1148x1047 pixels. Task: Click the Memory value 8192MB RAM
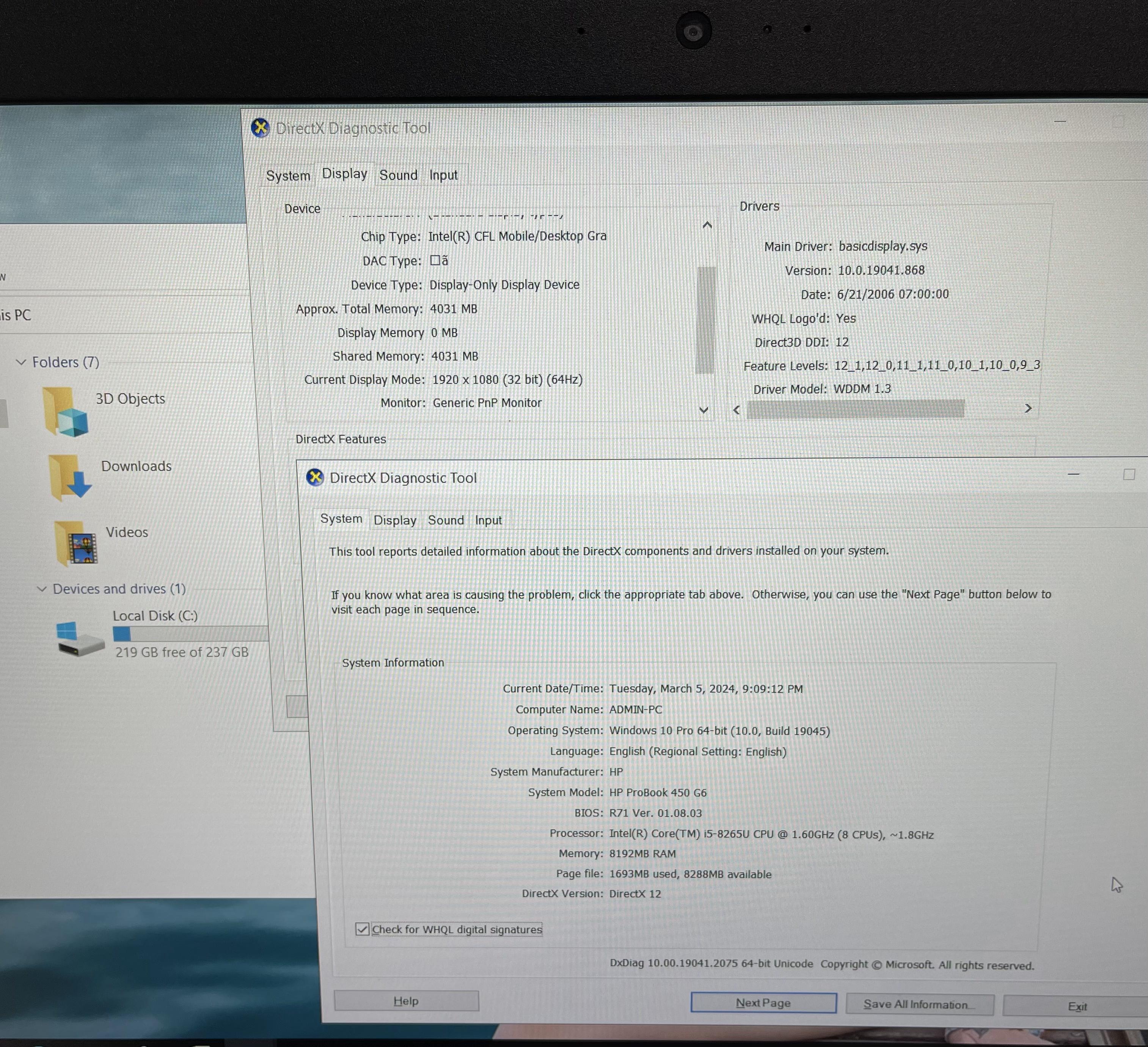(x=642, y=853)
